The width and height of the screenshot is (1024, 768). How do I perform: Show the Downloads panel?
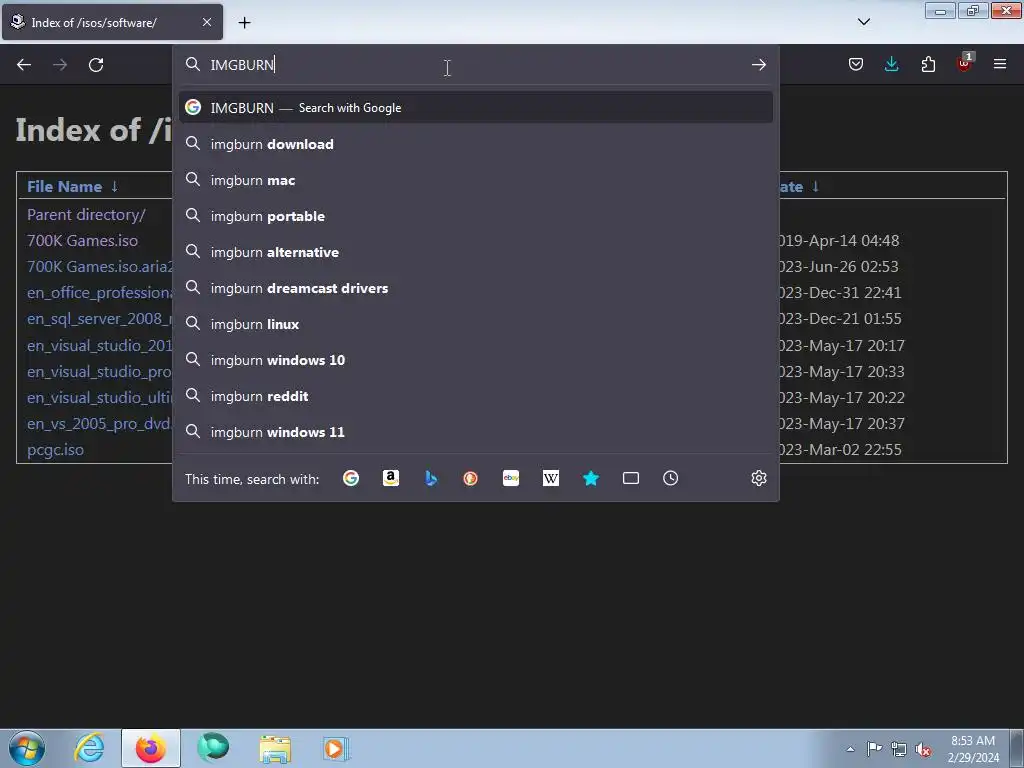(x=891, y=65)
